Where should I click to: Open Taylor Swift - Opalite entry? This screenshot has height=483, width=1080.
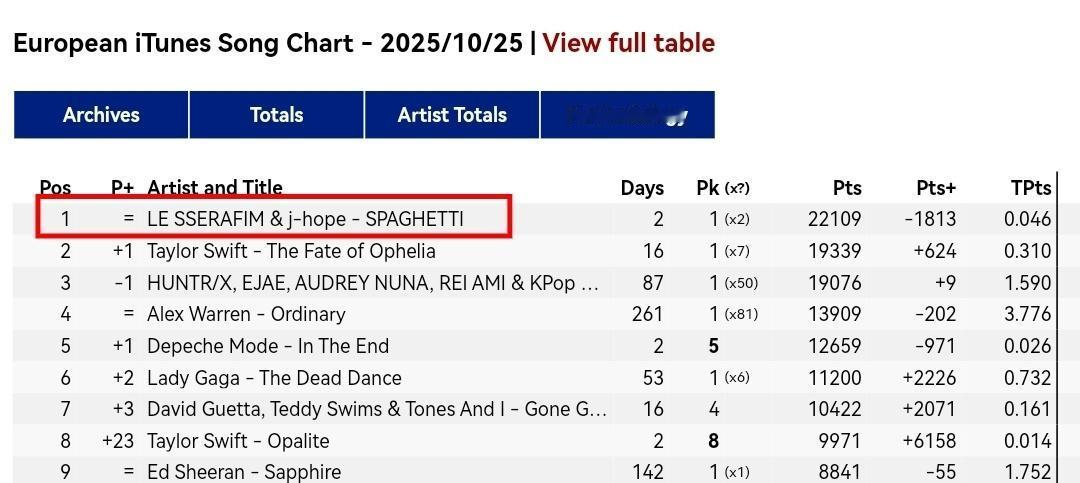pos(238,441)
